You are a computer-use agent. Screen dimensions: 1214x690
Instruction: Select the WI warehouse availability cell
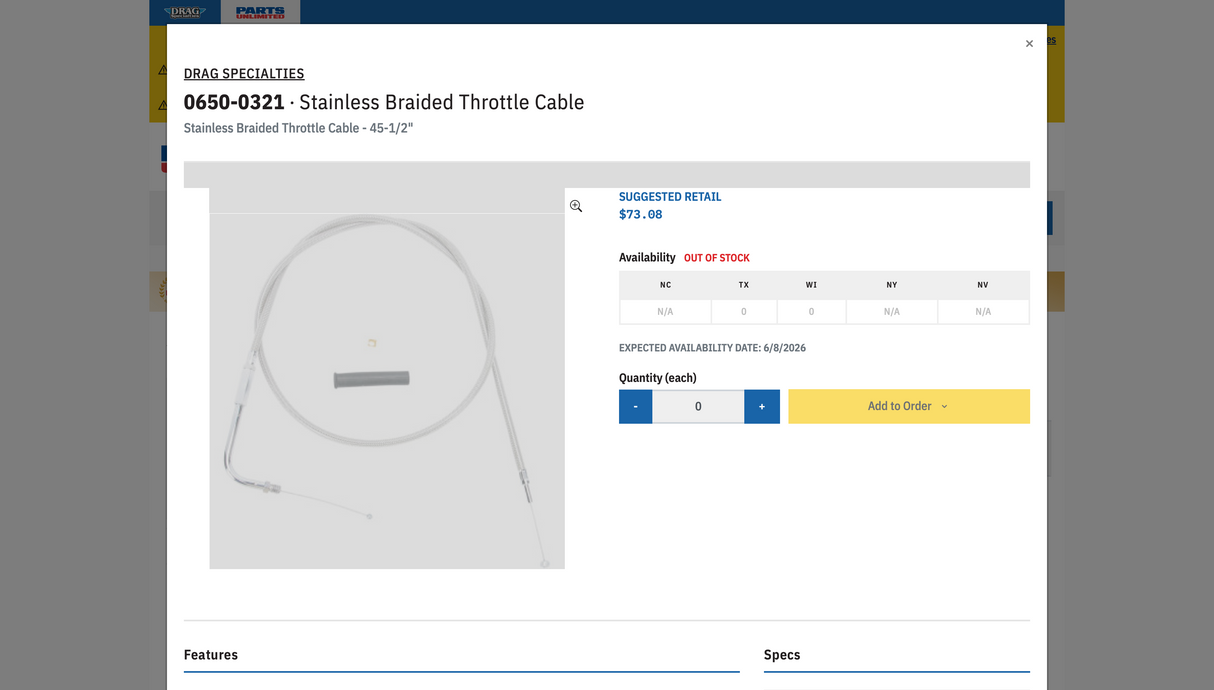[811, 312]
